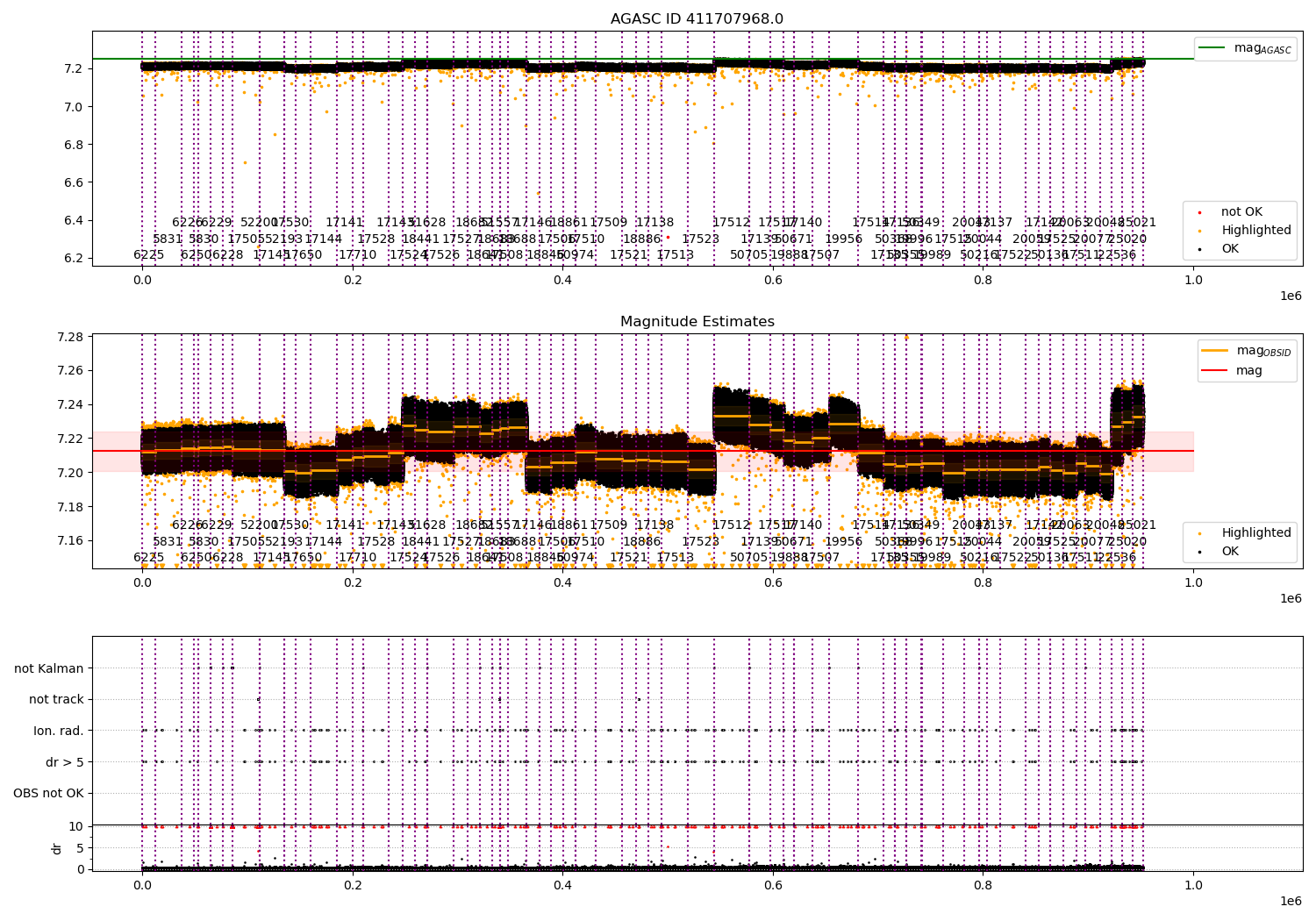Click the "0.6" x-tick under Magnitude Estimates plot
This screenshot has height=921, width=1316.
[x=773, y=582]
